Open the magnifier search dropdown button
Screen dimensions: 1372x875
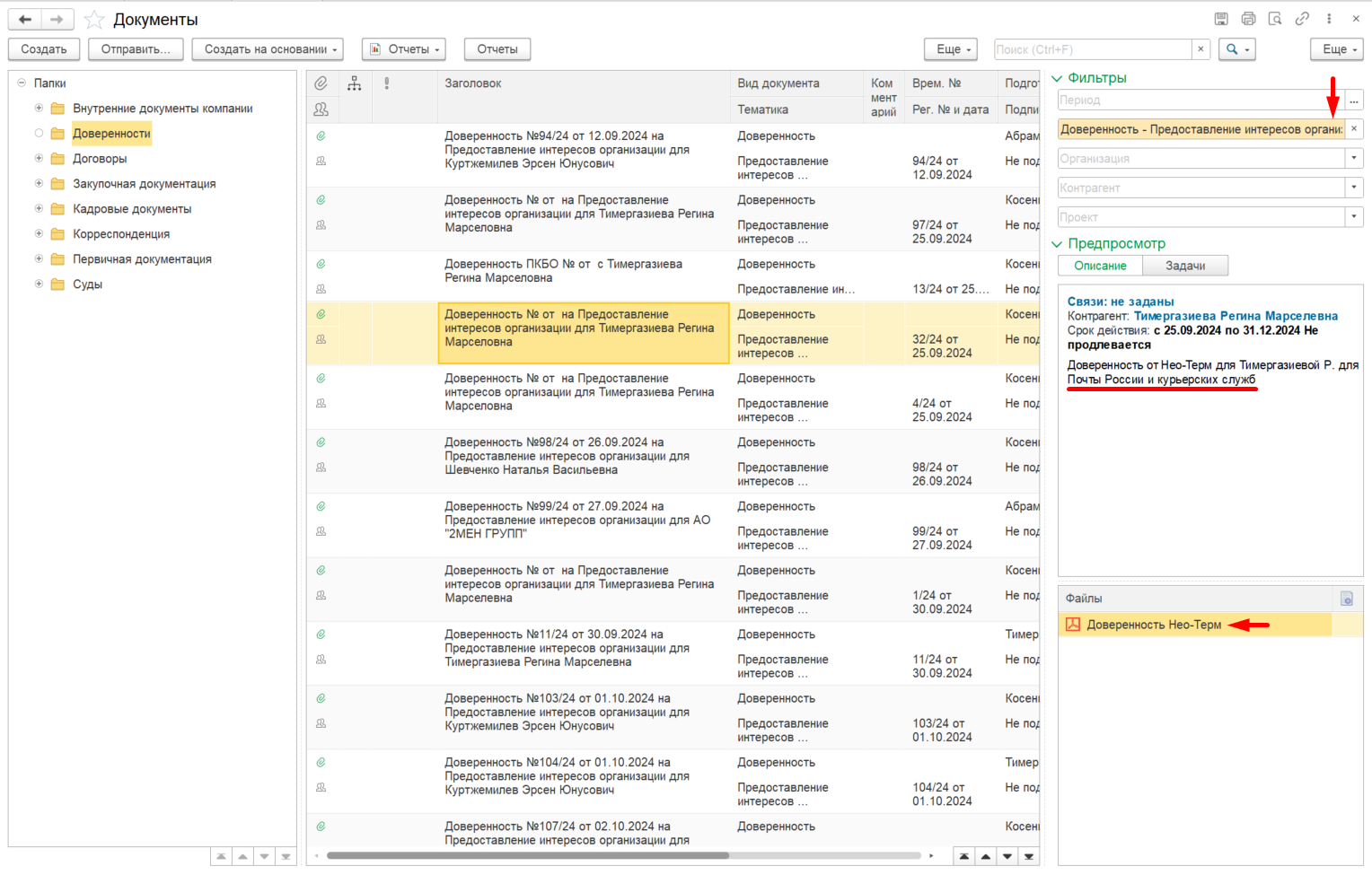[x=1237, y=49]
